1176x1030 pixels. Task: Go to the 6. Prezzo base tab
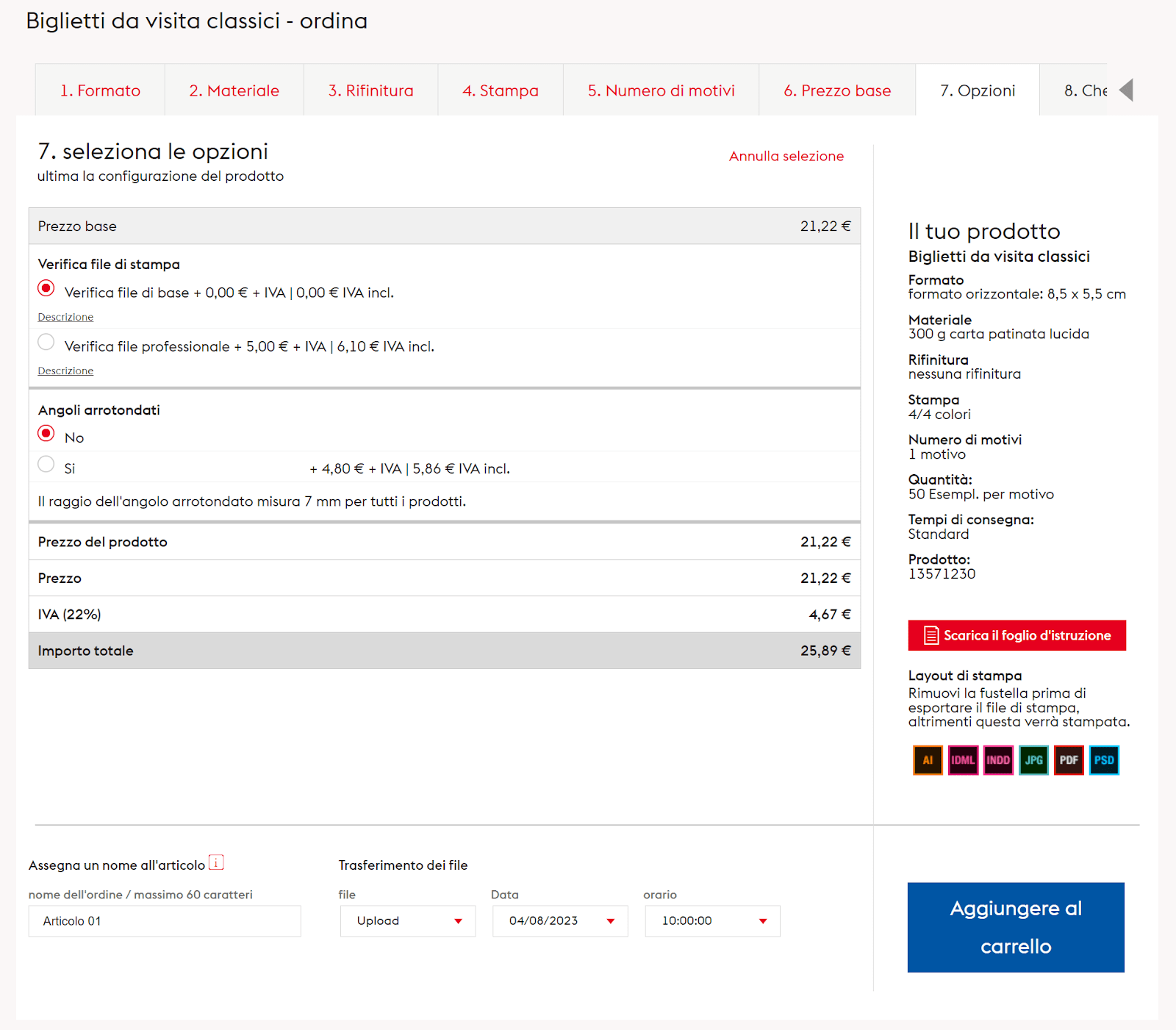pyautogui.click(x=836, y=90)
